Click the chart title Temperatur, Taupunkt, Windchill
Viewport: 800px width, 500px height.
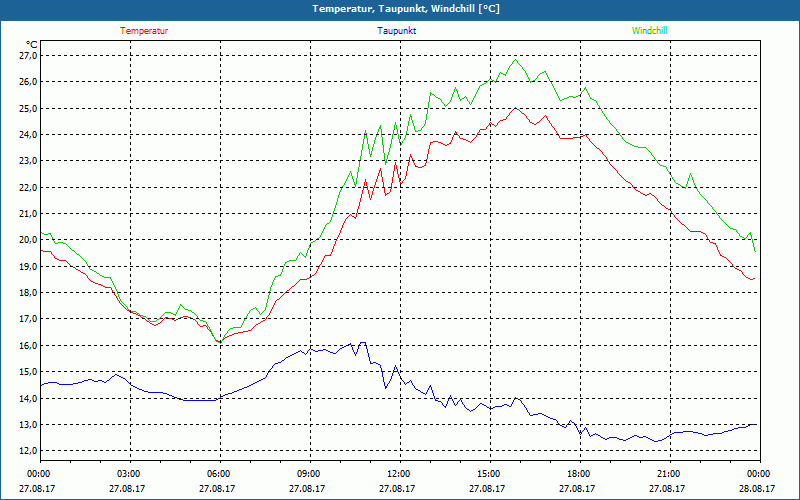click(x=406, y=9)
